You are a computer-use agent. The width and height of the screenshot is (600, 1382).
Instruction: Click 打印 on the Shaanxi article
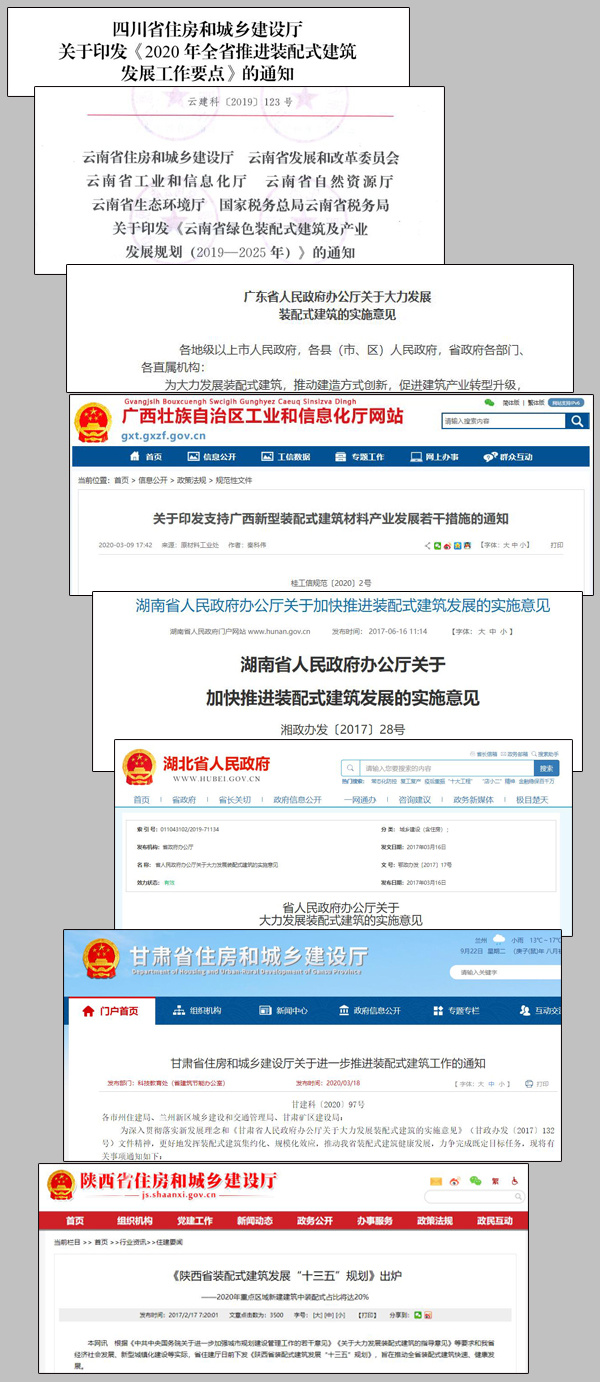(366, 1314)
